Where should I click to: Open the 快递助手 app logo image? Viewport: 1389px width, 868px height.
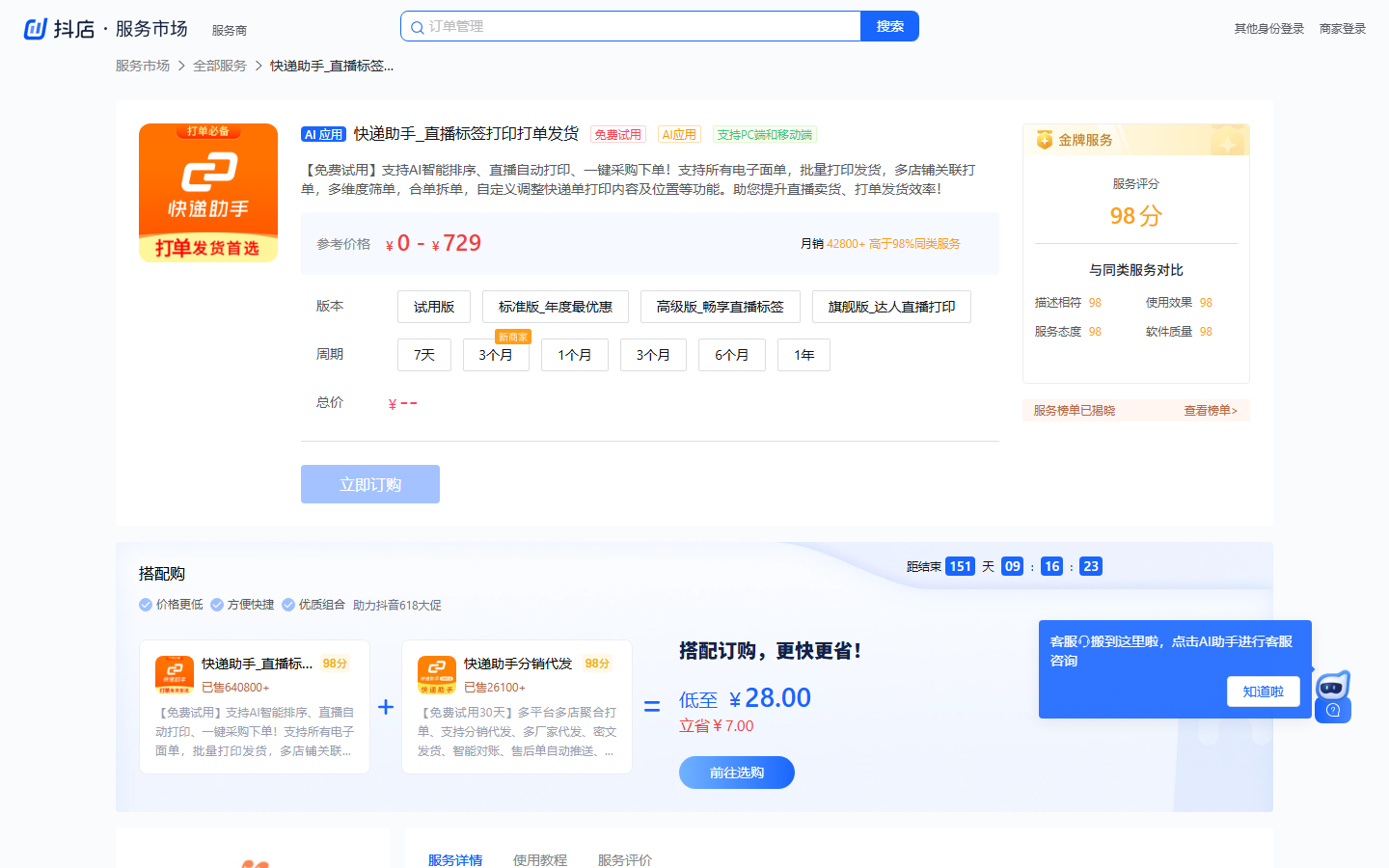tap(208, 193)
